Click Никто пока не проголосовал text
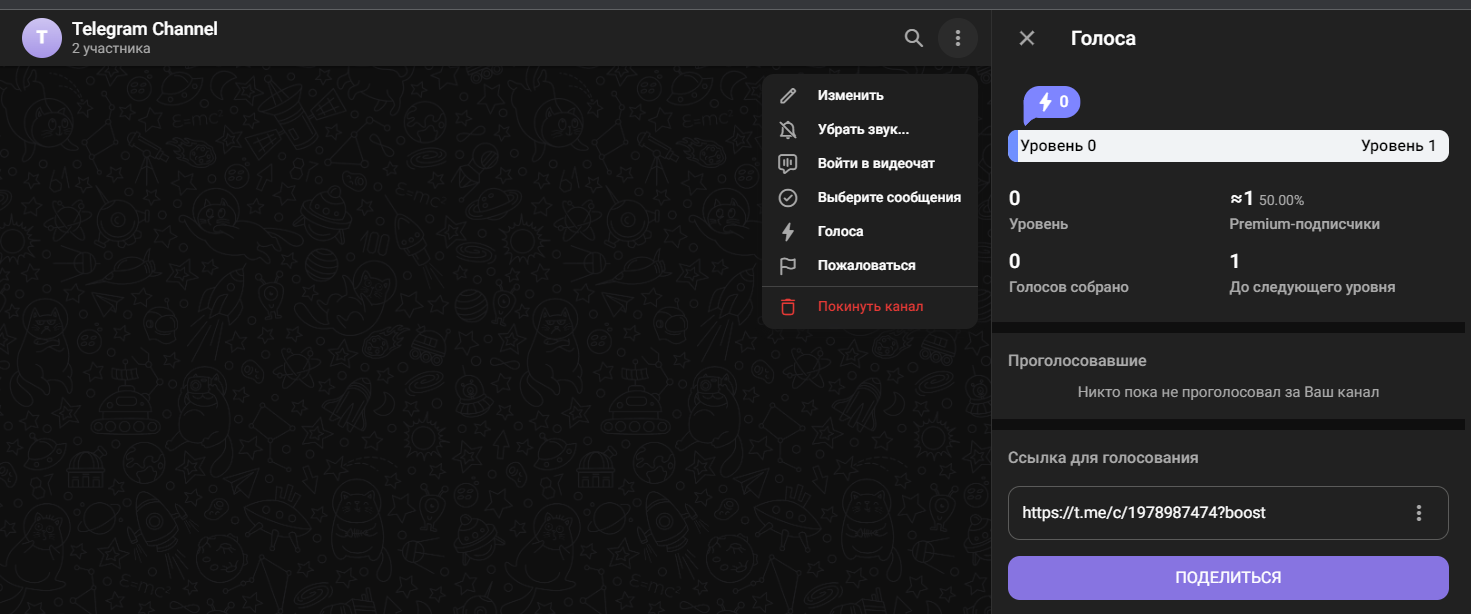This screenshot has height=614, width=1471. [x=1228, y=392]
